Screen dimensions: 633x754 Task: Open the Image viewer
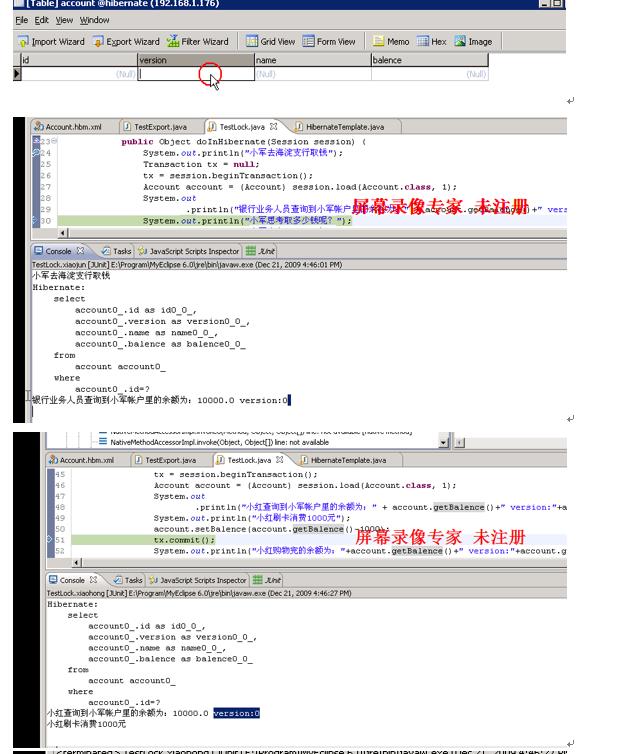coord(473,42)
